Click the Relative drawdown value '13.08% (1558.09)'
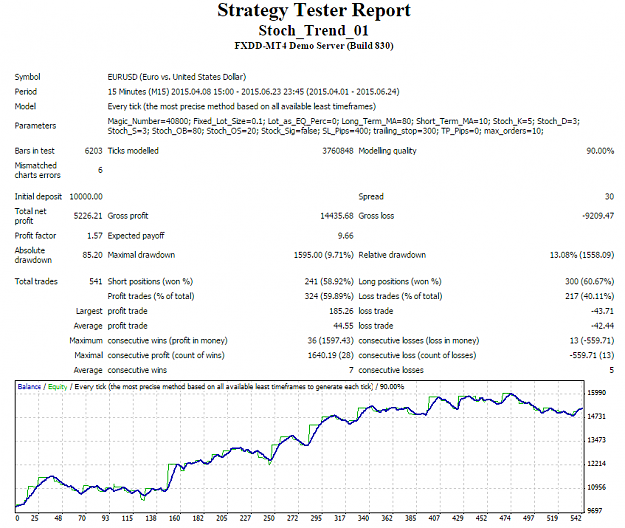This screenshot has width=625, height=528. pos(582,255)
